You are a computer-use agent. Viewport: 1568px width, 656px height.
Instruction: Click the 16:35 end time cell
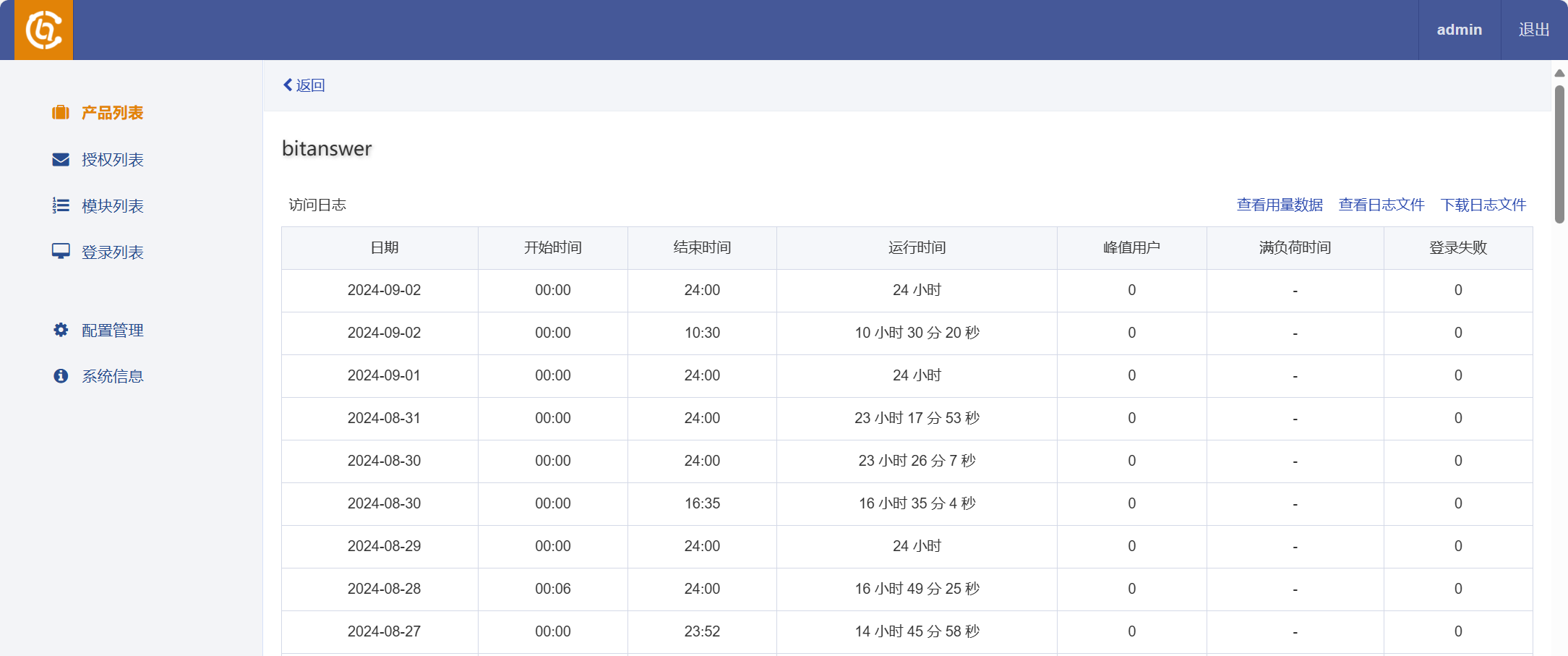702,503
